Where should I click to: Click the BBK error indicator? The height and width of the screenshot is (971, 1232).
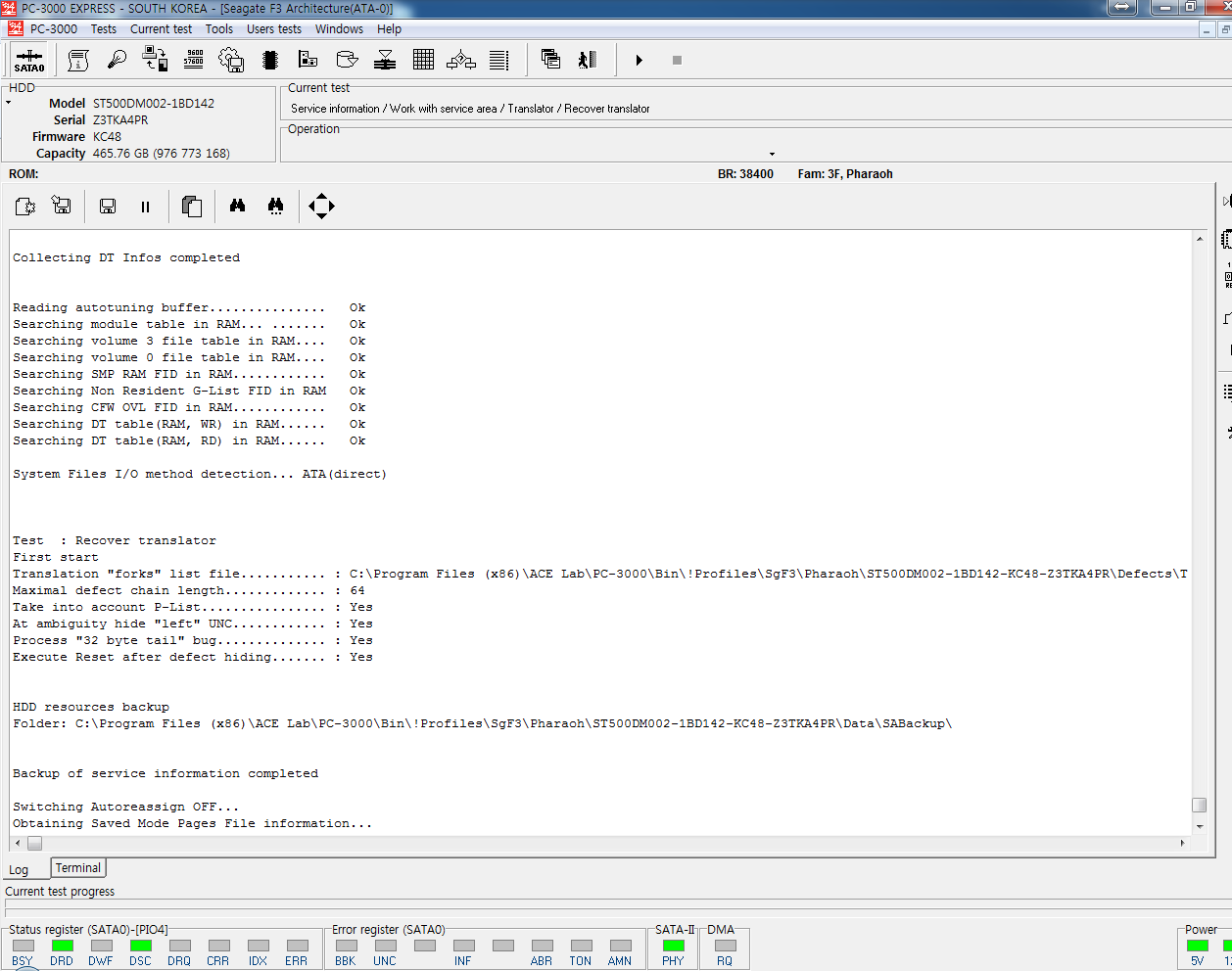click(x=346, y=946)
